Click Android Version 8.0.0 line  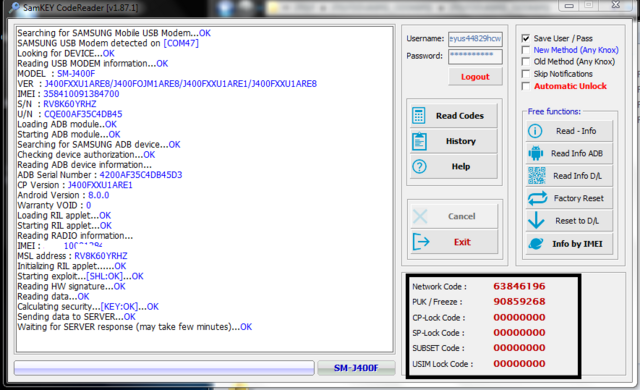63,195
